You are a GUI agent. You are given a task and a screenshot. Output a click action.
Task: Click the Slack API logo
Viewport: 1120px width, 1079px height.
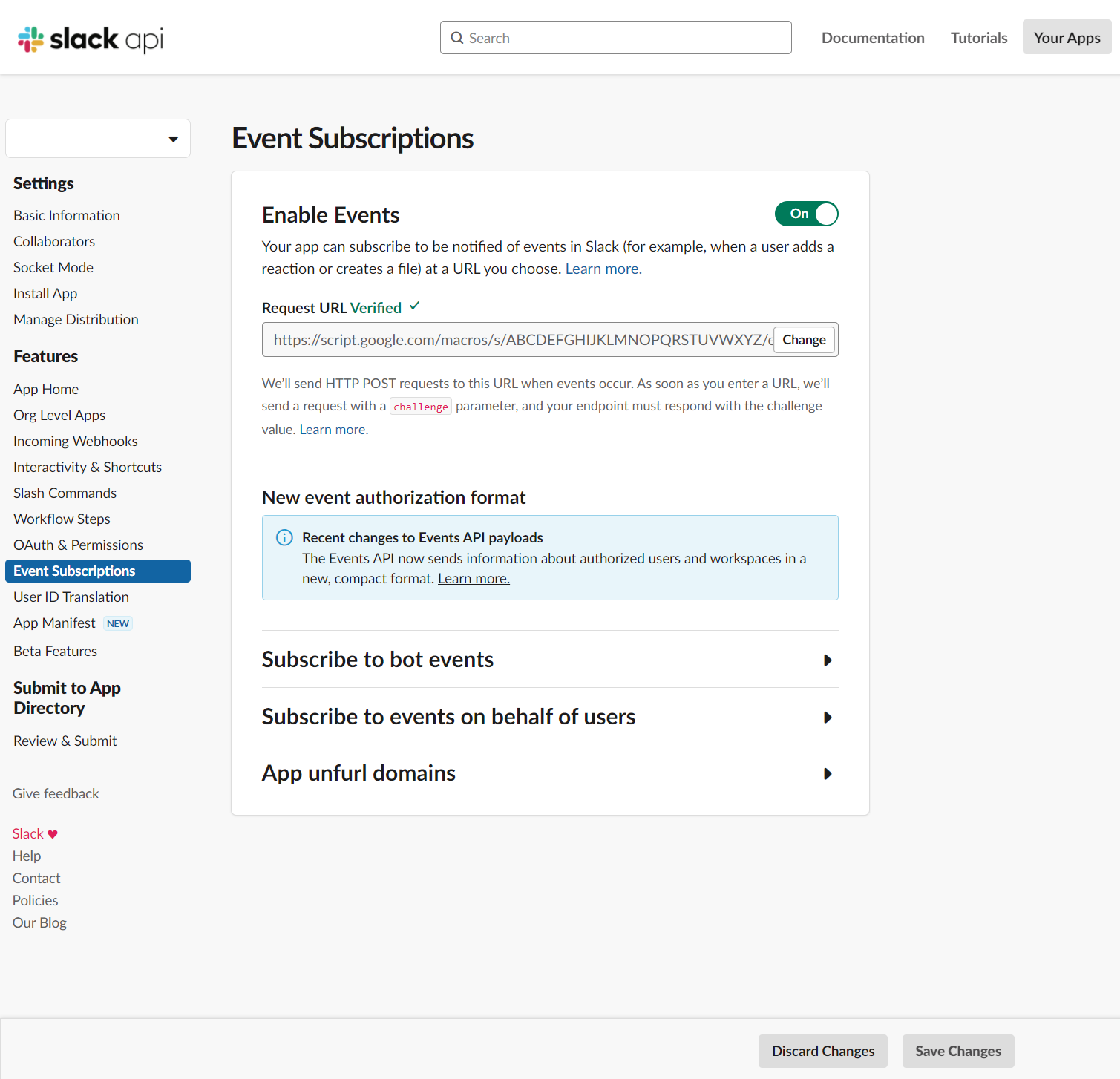click(x=91, y=39)
